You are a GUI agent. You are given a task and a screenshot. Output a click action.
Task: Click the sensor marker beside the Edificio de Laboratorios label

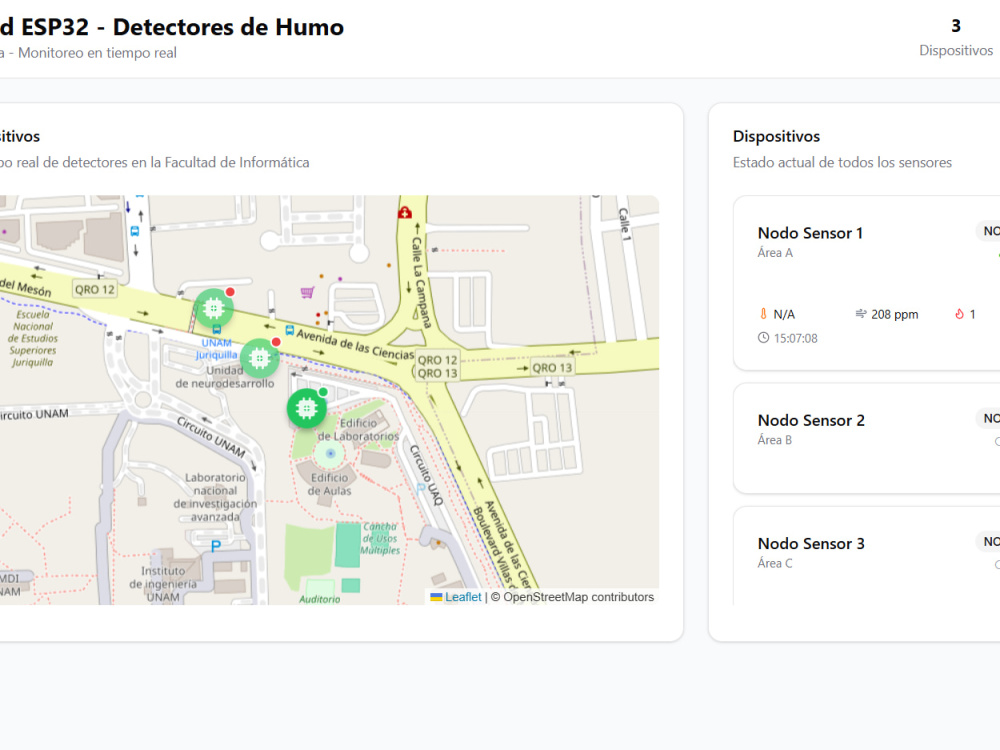pyautogui.click(x=307, y=408)
